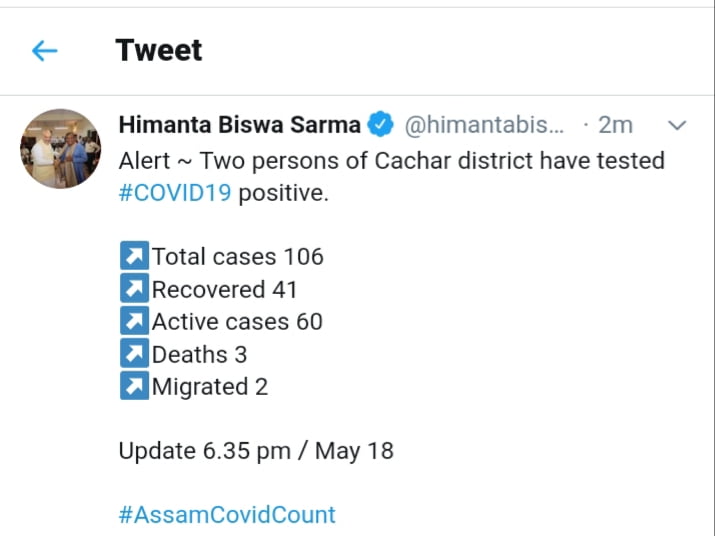Click the @himantabis handle

click(x=484, y=125)
